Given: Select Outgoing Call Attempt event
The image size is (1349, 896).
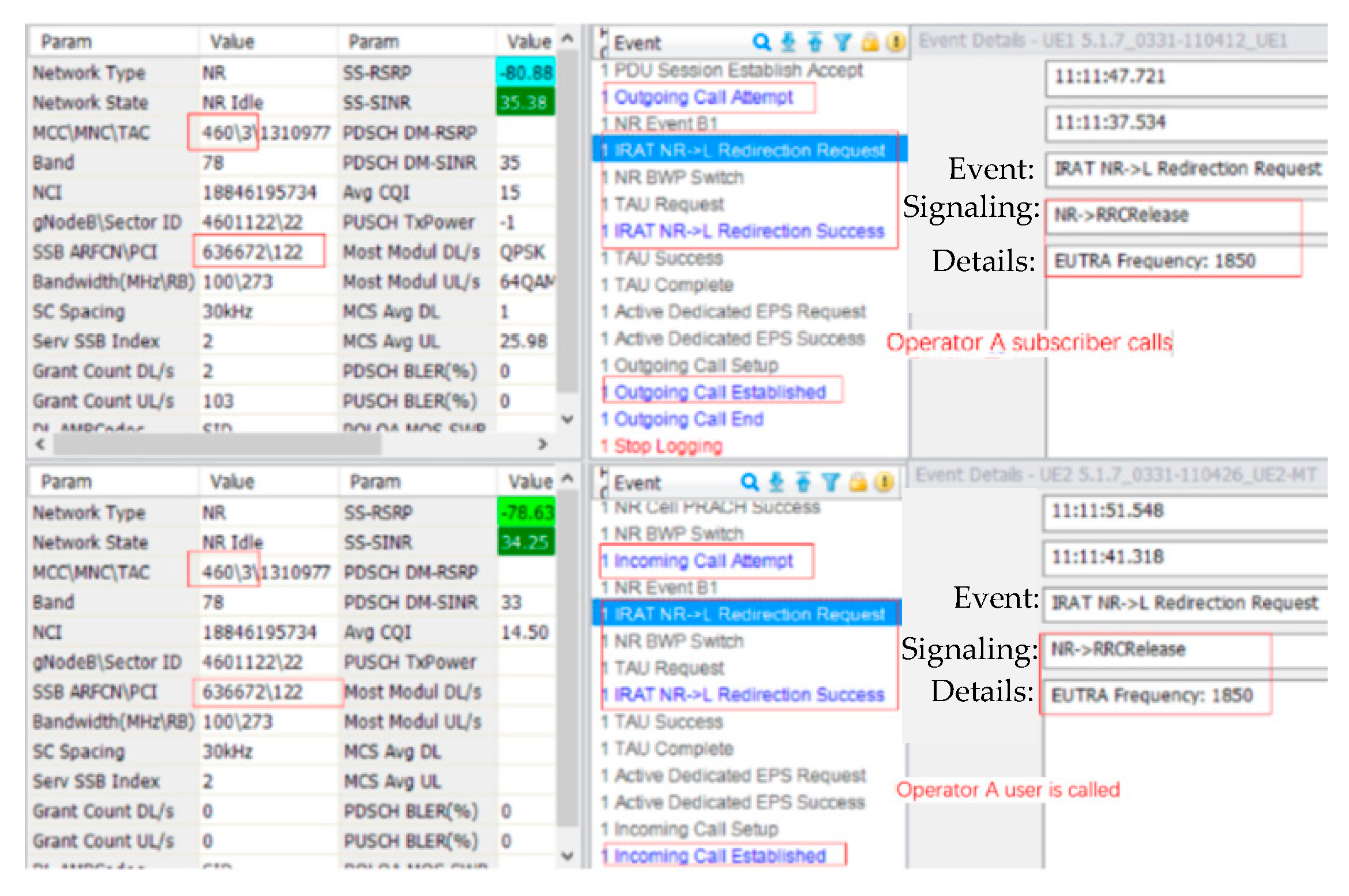Looking at the screenshot, I should [704, 97].
